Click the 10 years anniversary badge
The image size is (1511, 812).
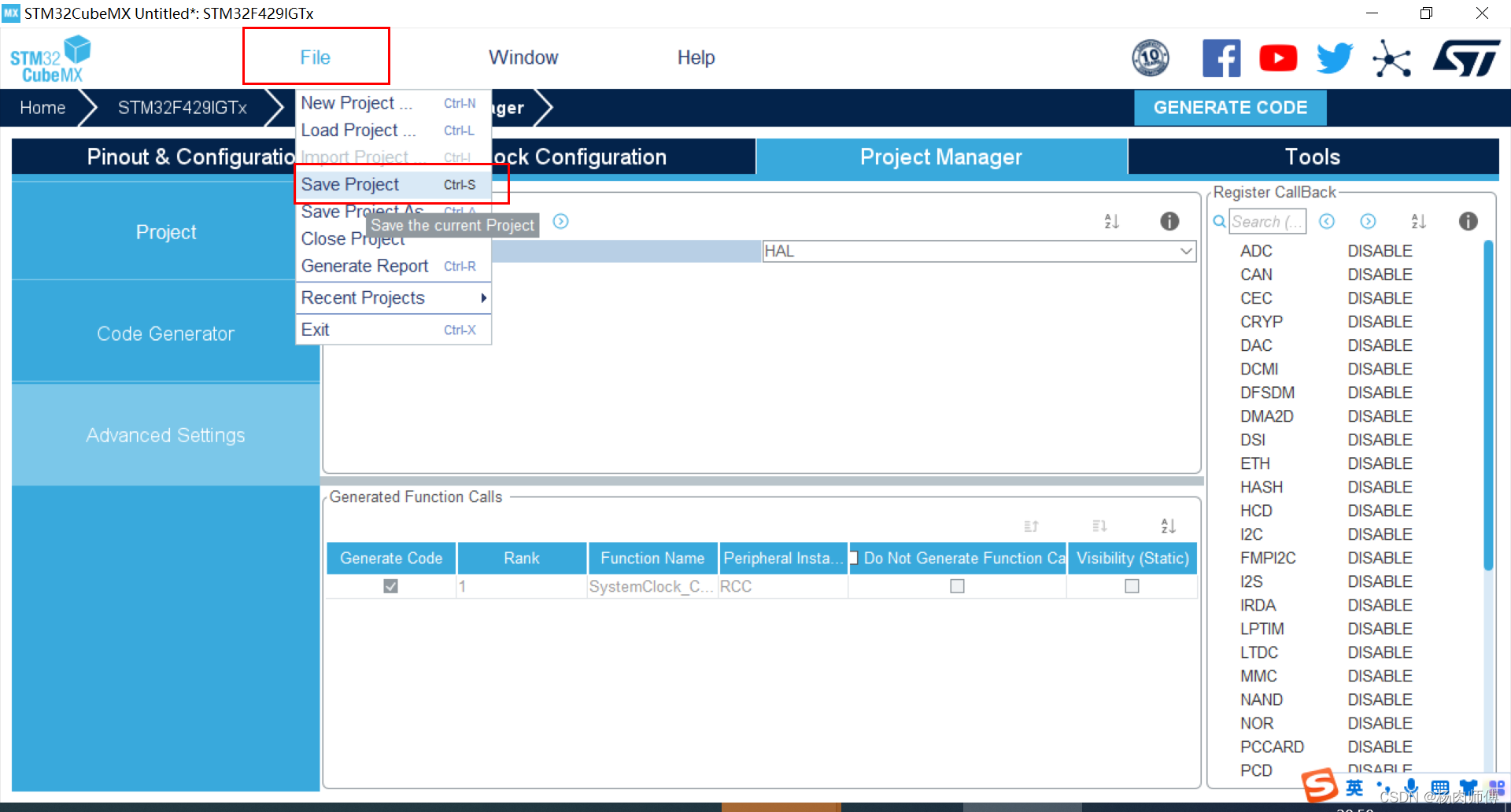1151,58
